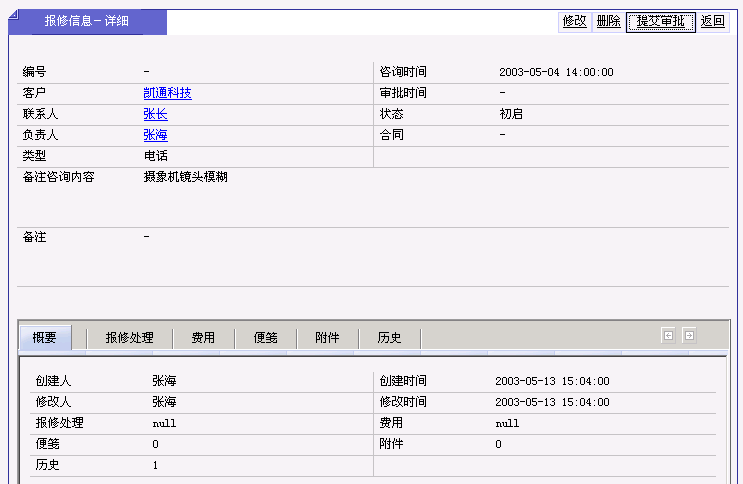Click the tab scroll right arrow icon
Image resolution: width=743 pixels, height=484 pixels.
(688, 336)
